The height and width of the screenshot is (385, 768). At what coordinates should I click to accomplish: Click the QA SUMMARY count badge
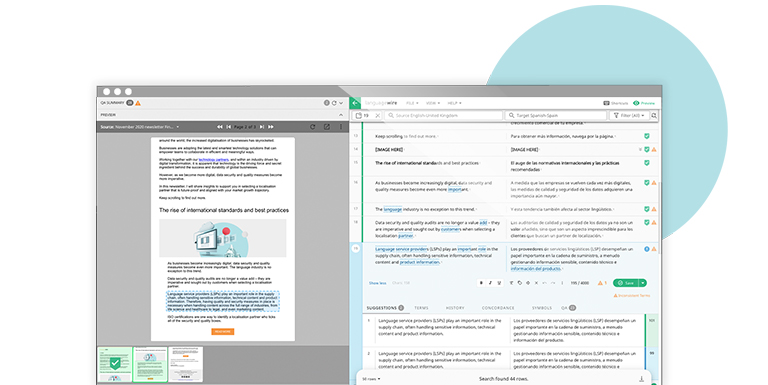tap(130, 103)
